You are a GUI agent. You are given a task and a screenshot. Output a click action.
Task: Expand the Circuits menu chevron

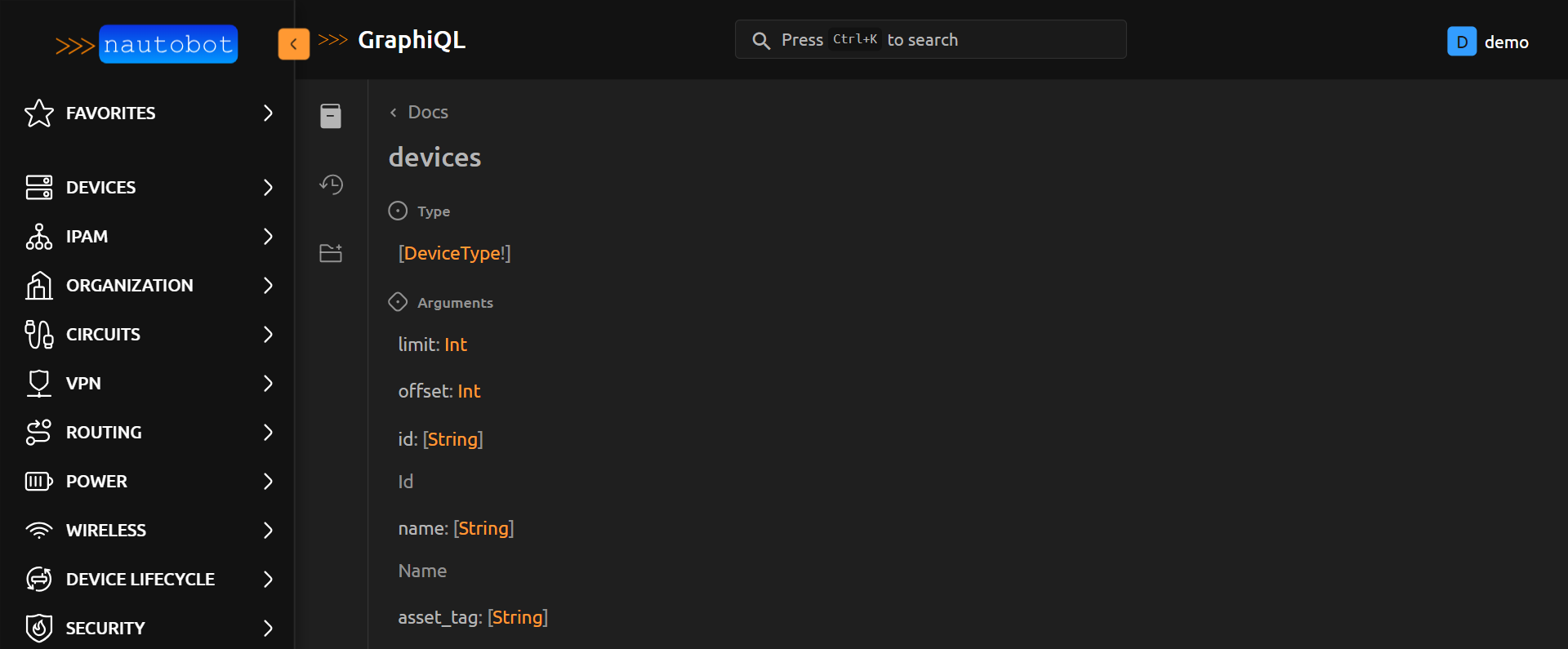[268, 335]
